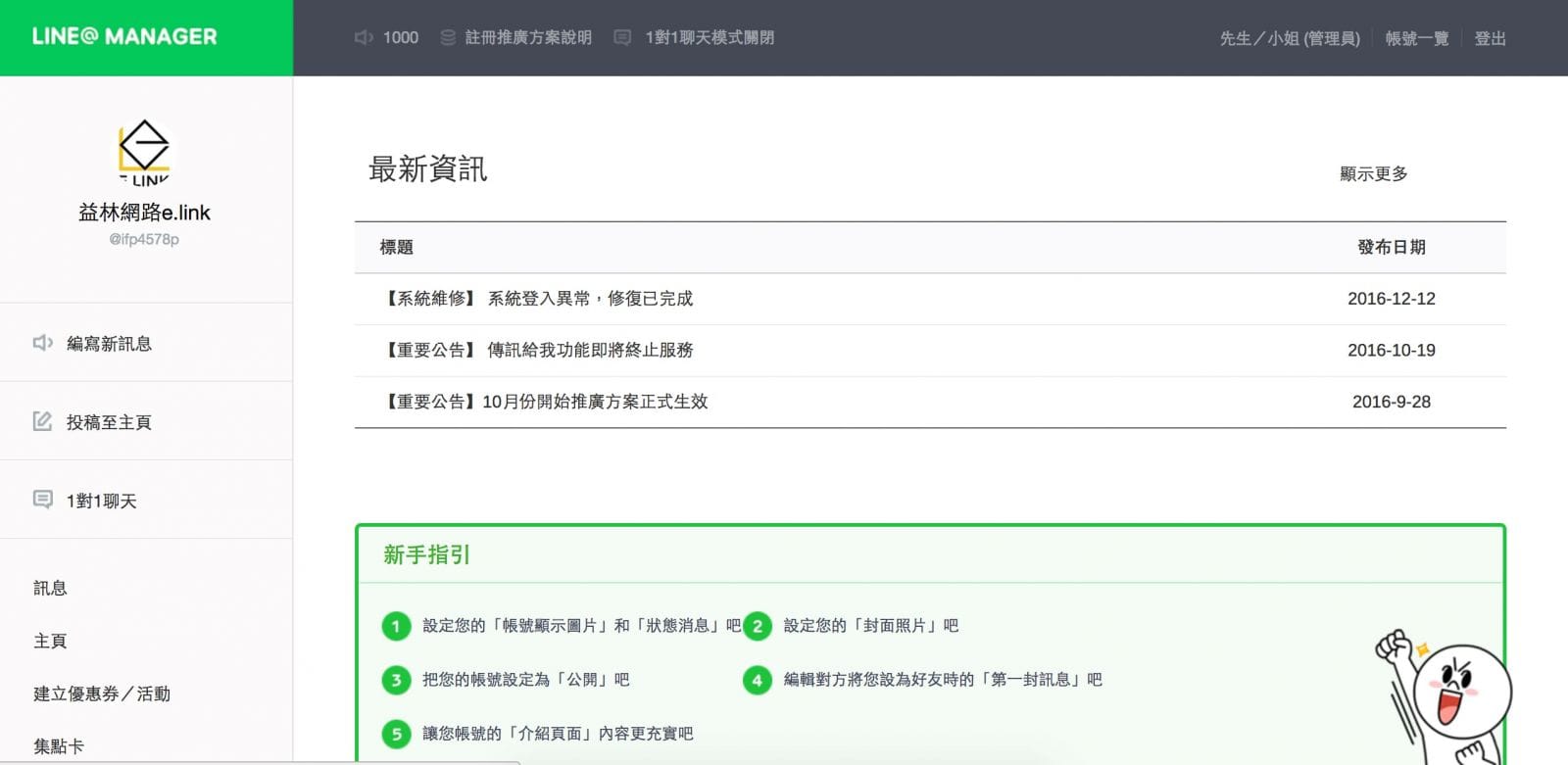Click the date 2016-10-19
Viewport: 1568px width, 765px height.
[1392, 350]
